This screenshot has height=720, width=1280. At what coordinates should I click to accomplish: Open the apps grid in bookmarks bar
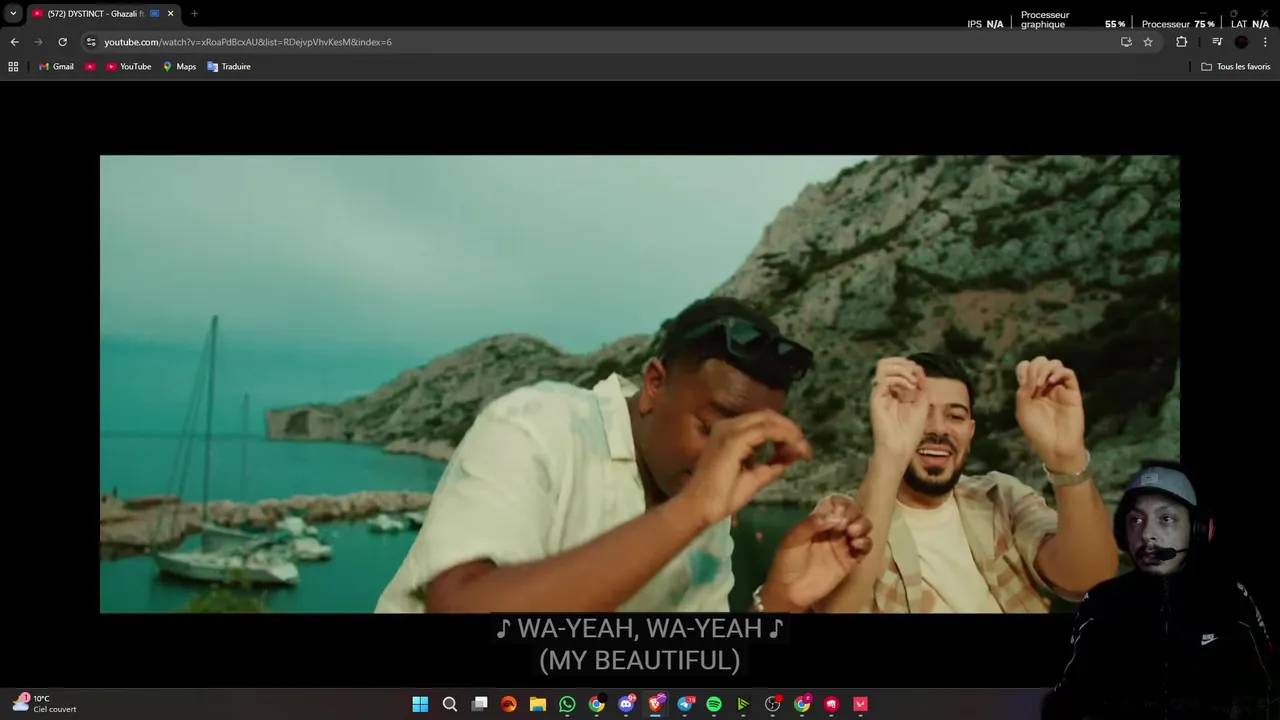click(13, 66)
